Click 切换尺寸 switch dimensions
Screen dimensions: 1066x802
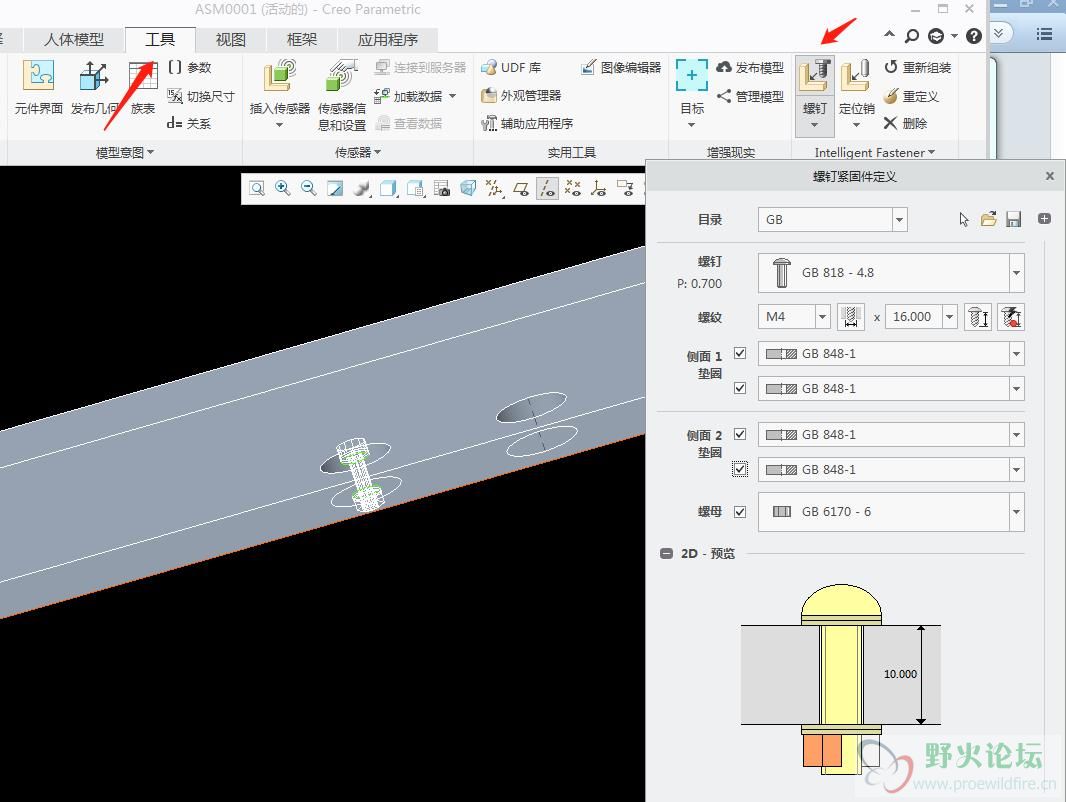point(201,96)
